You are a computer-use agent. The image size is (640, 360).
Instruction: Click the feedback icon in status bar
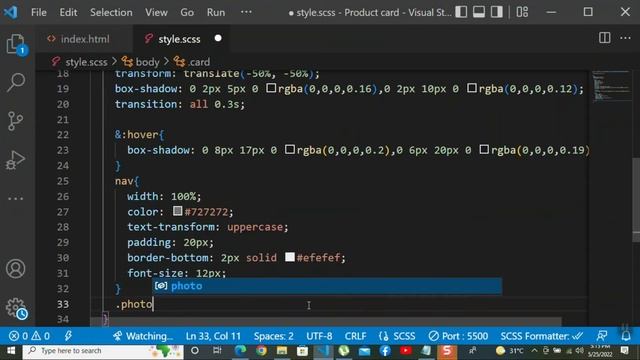tap(602, 336)
